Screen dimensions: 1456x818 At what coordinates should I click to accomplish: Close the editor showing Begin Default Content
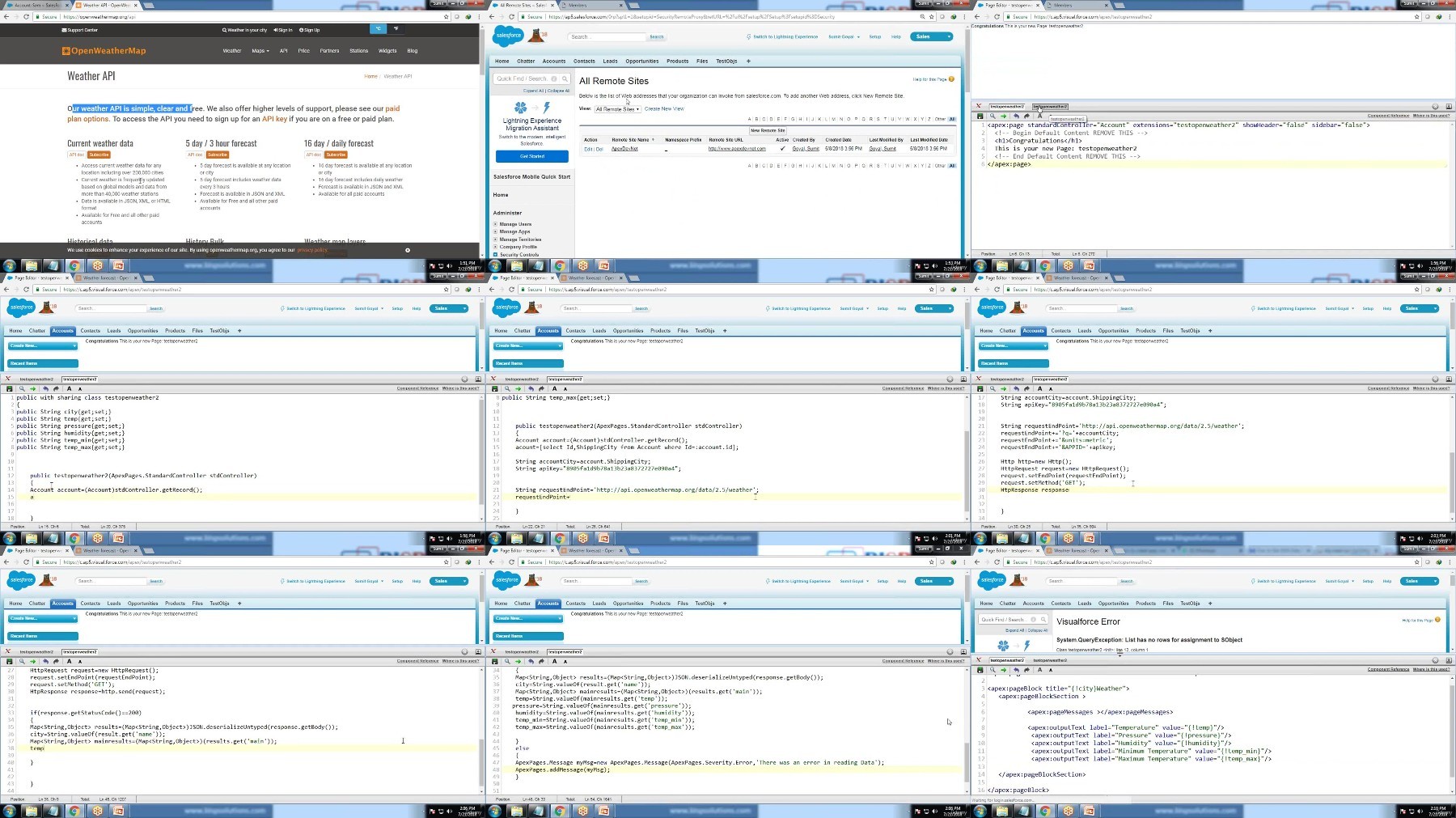(x=978, y=106)
